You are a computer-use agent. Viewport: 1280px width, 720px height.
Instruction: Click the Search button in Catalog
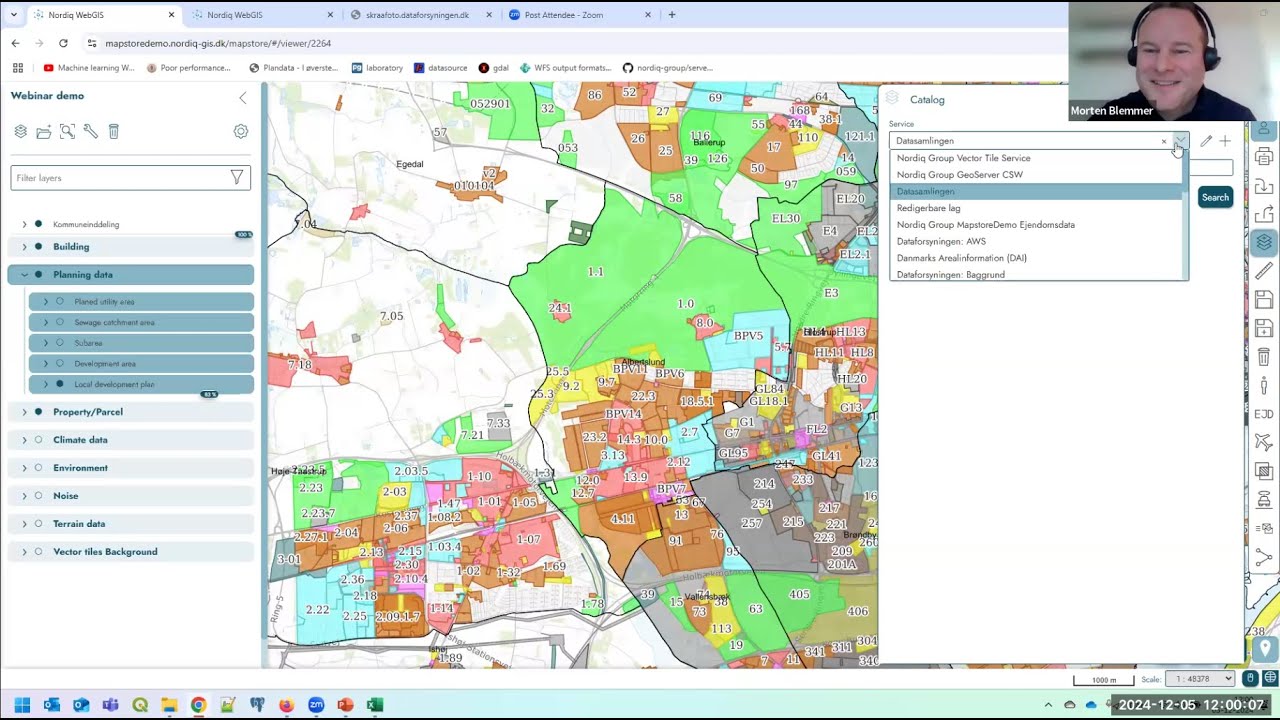1215,197
